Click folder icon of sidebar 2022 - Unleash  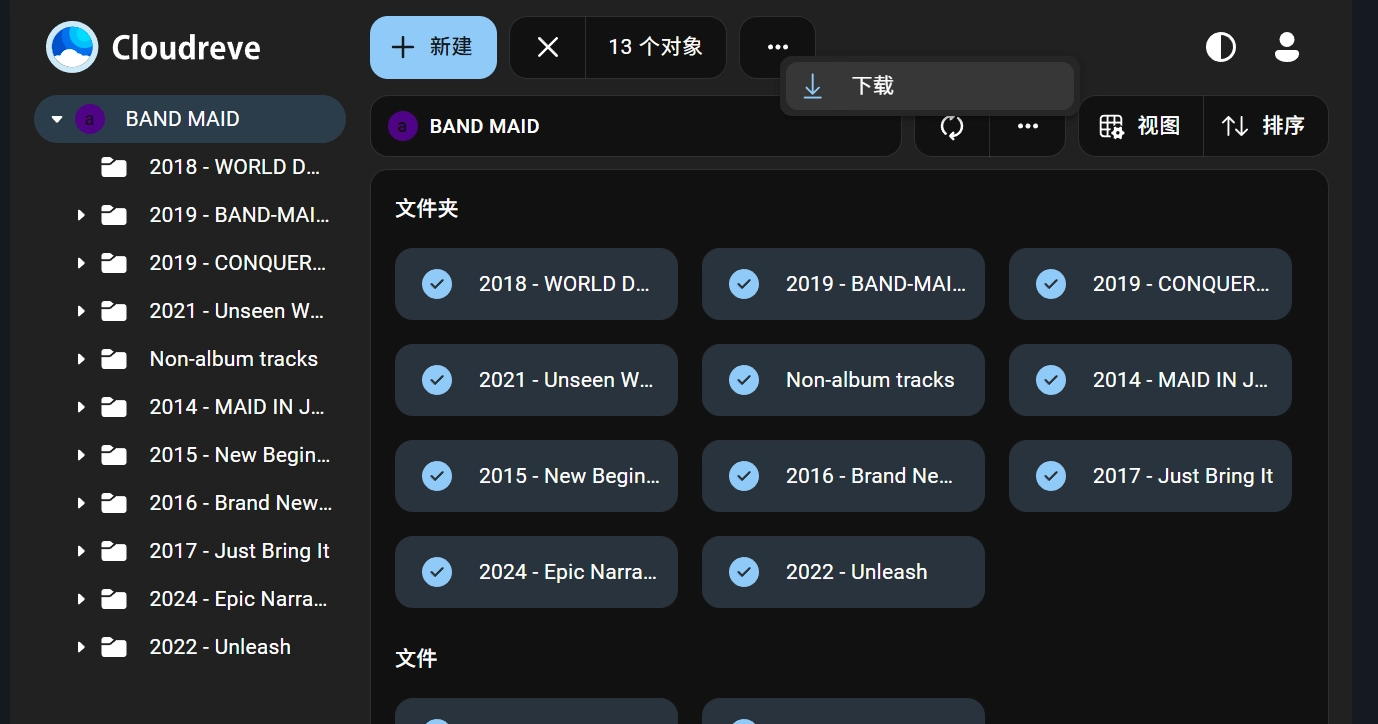114,647
